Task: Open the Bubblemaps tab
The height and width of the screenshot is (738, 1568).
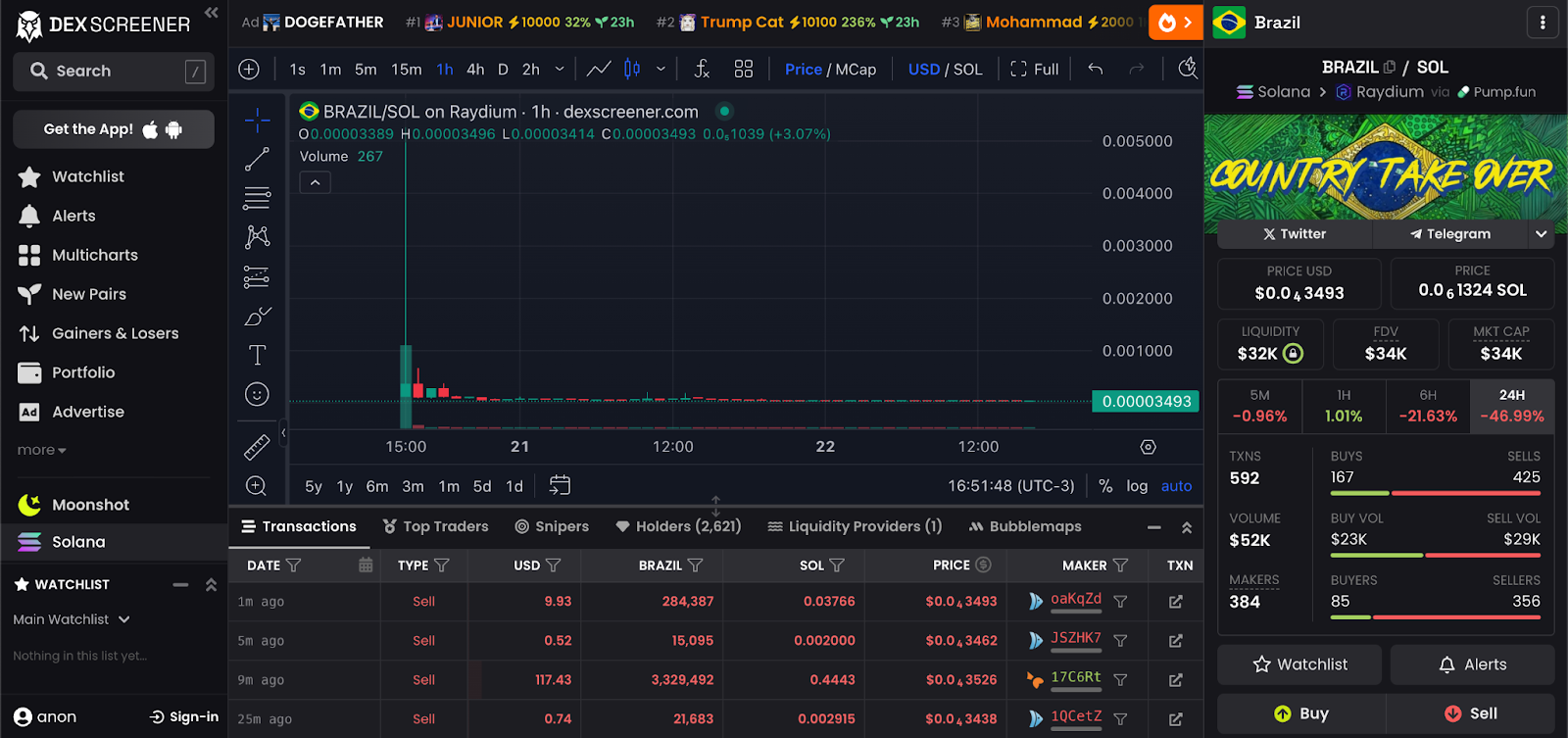Action: [x=1025, y=527]
